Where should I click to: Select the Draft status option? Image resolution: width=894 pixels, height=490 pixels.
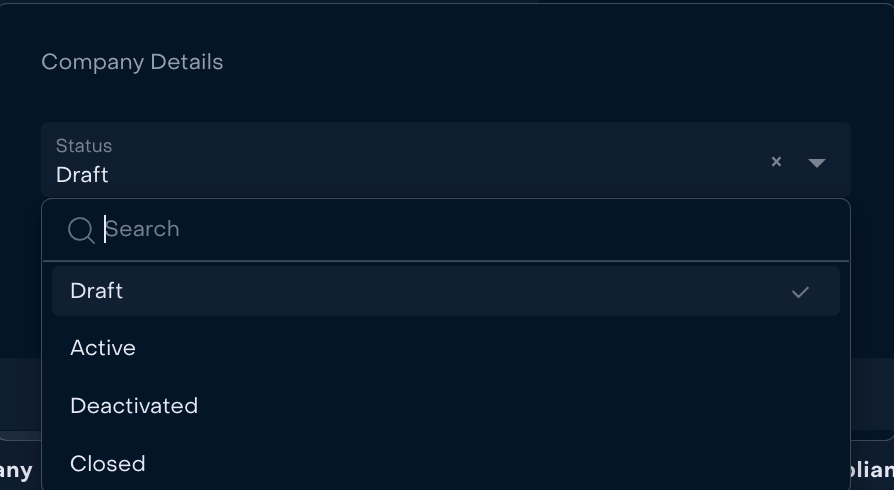(x=97, y=291)
